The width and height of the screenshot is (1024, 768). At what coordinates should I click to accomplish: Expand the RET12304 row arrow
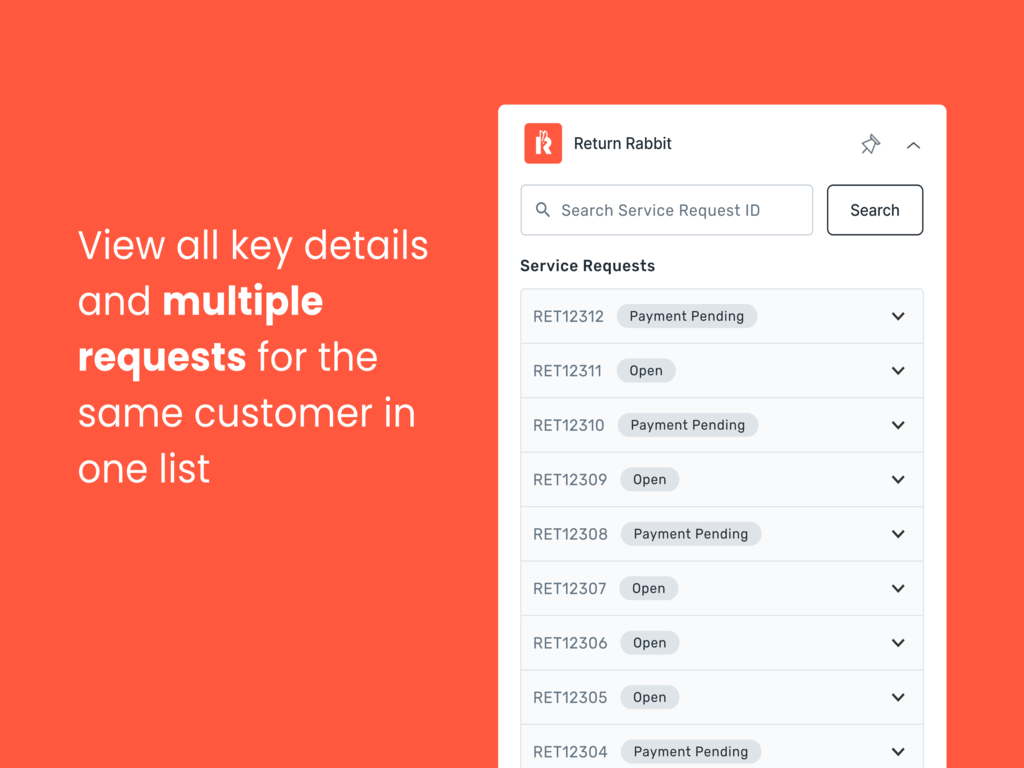click(898, 752)
